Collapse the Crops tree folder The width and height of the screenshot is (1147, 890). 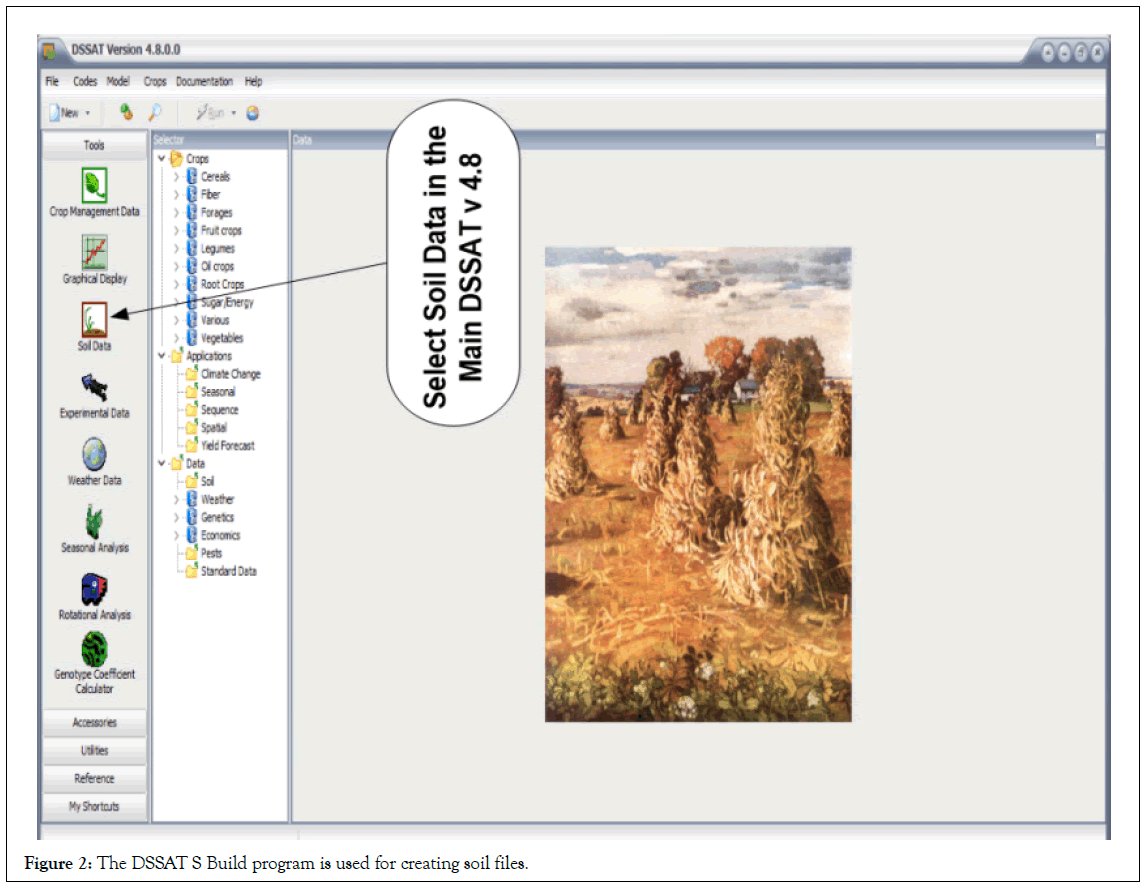pos(161,159)
